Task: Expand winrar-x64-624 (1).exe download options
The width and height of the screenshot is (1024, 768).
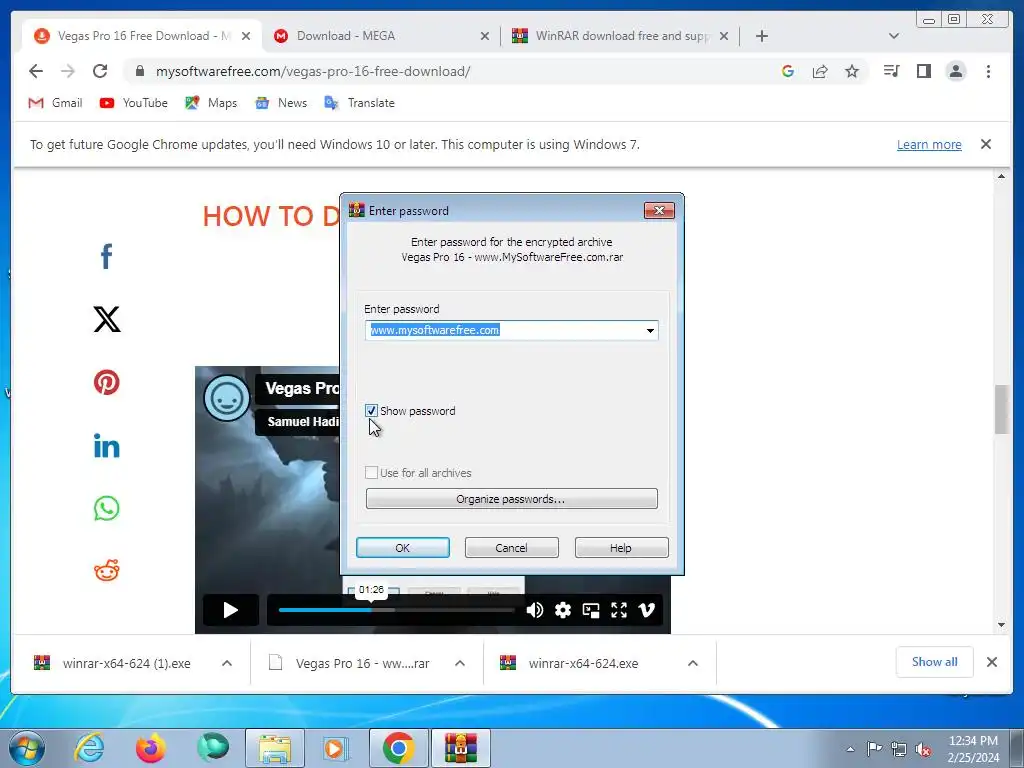Action: (227, 664)
